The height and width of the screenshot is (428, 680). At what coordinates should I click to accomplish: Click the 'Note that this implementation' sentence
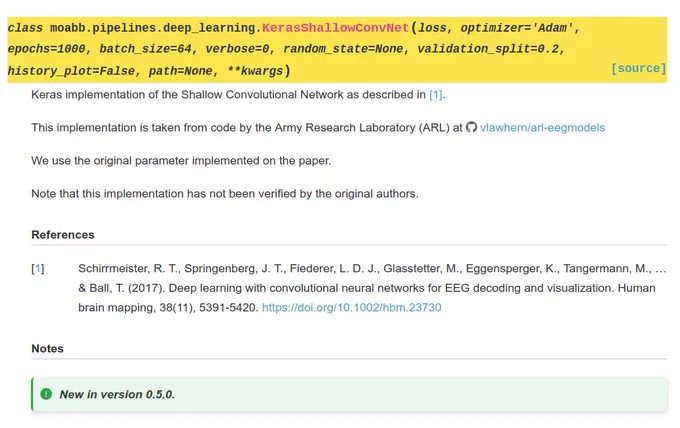225,193
